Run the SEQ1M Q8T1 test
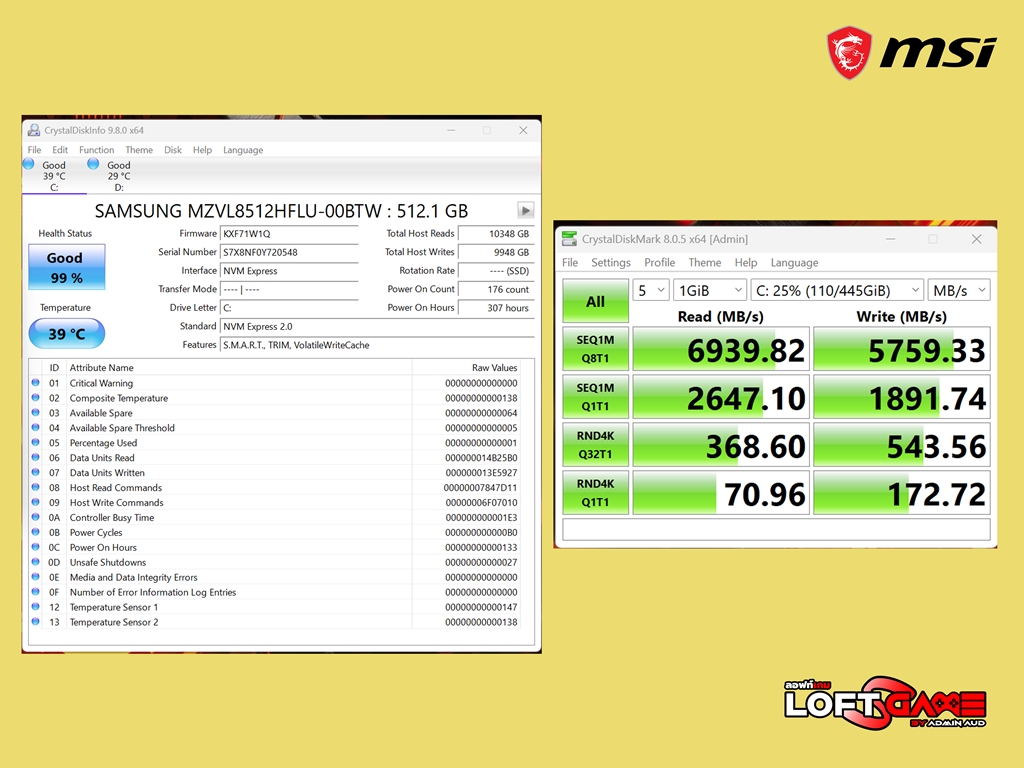This screenshot has height=768, width=1024. click(596, 349)
